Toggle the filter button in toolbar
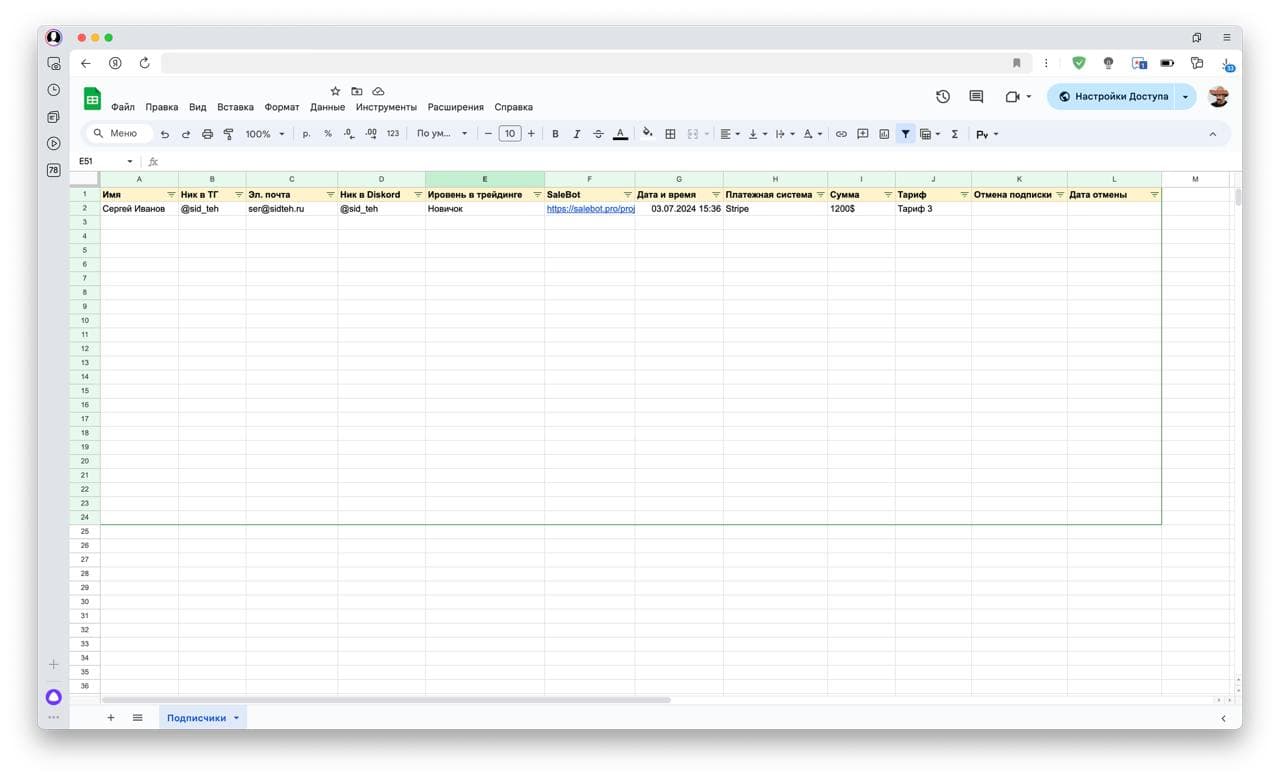Viewport: 1280px width, 779px height. 905,134
